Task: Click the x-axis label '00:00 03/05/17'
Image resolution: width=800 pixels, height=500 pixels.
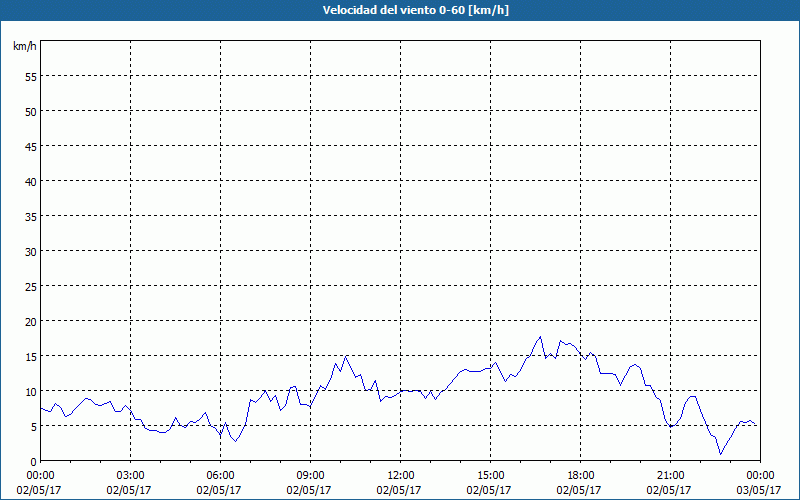Action: pos(760,483)
